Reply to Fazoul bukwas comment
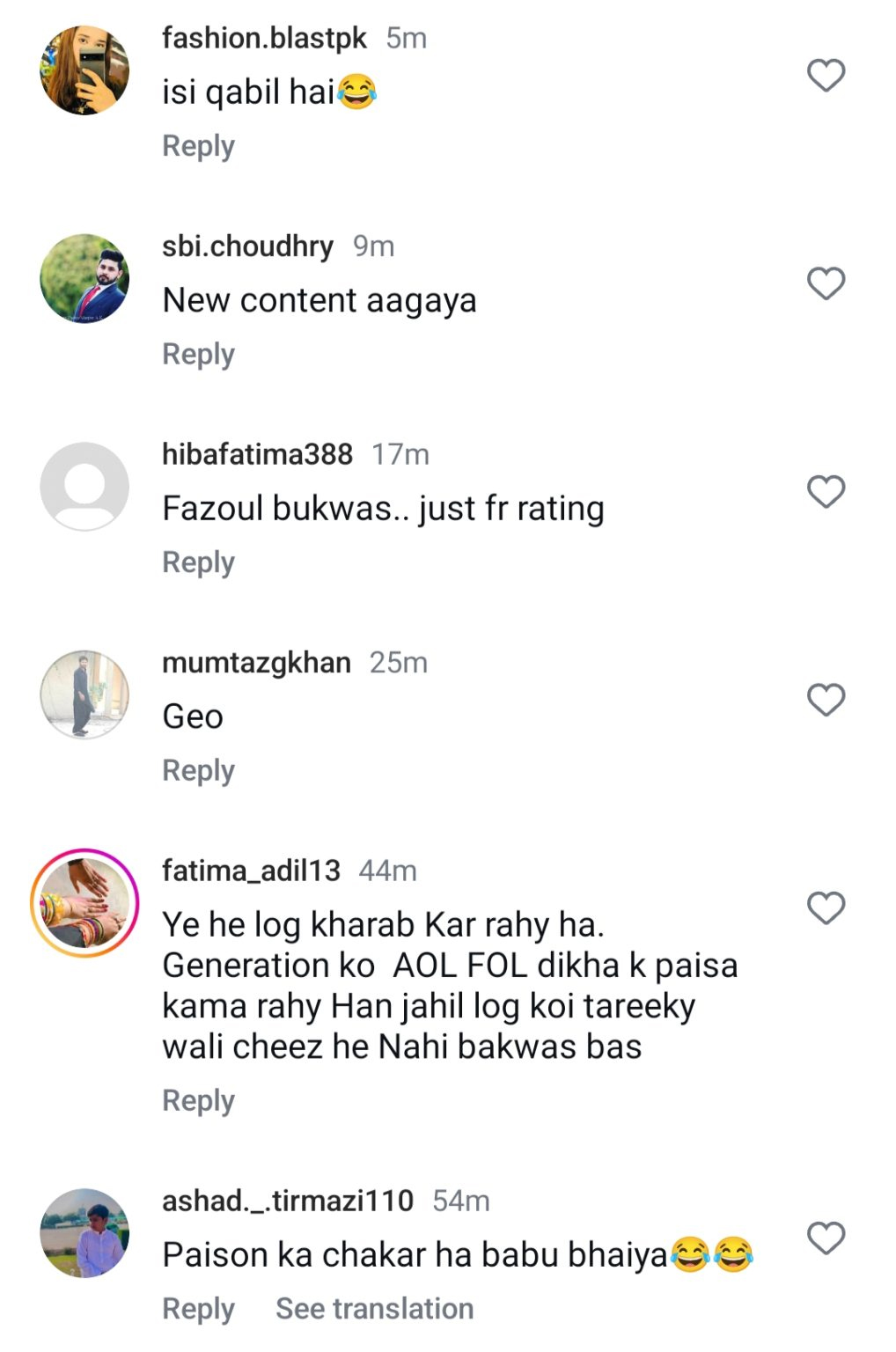896x1352 pixels. pyautogui.click(x=198, y=562)
